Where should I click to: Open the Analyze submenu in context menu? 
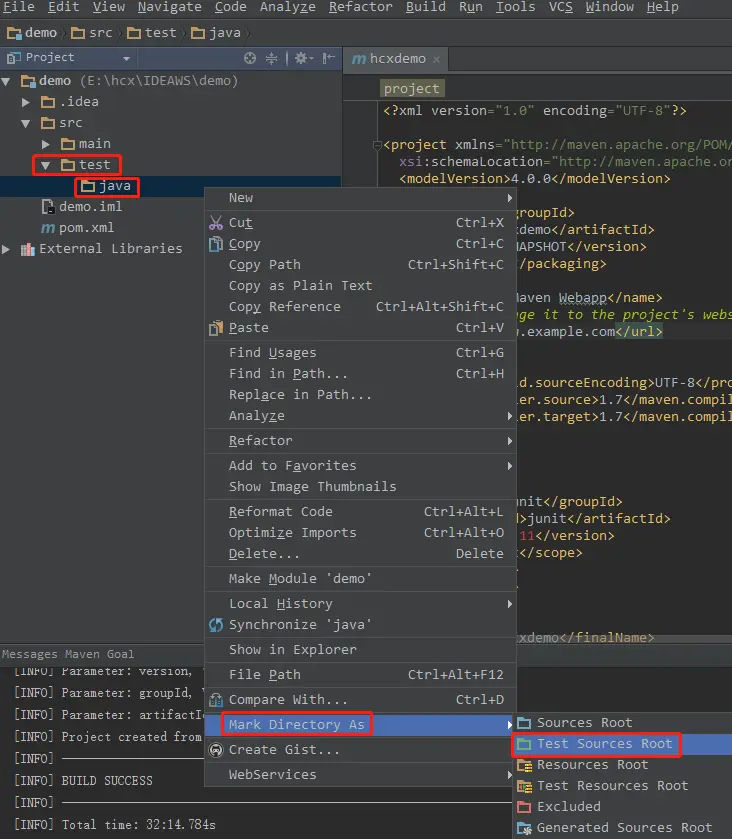[x=361, y=416]
